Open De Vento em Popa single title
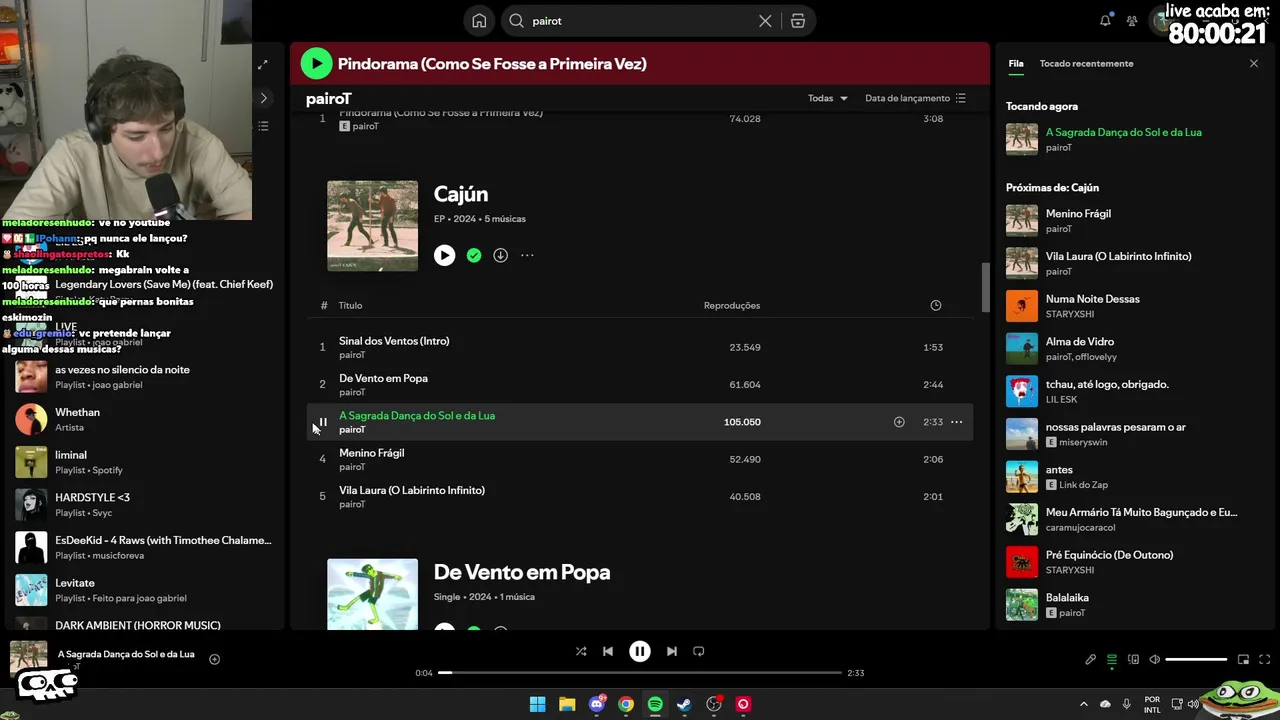Viewport: 1280px width, 720px height. tap(522, 572)
